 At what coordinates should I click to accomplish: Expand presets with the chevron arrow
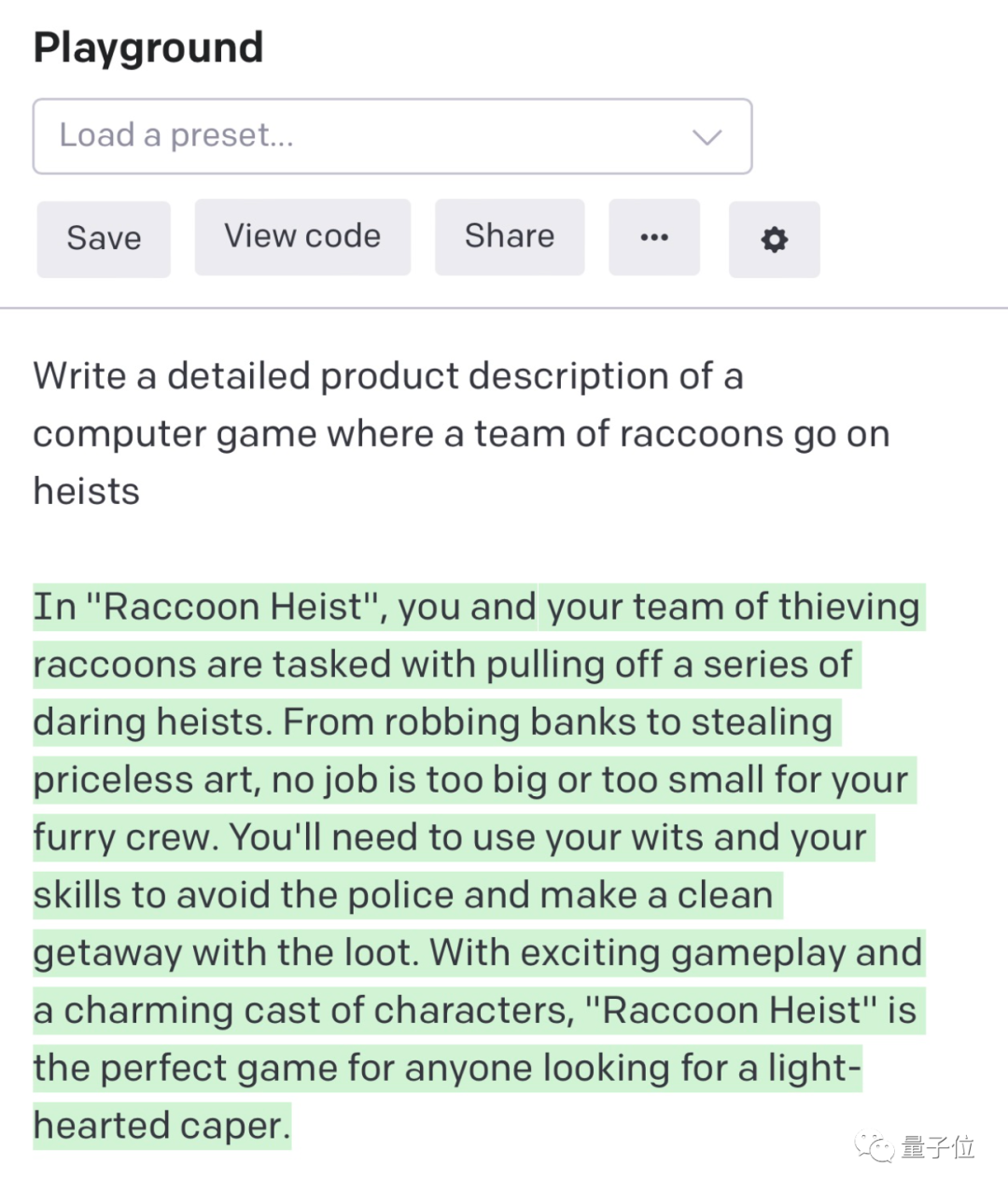(707, 137)
